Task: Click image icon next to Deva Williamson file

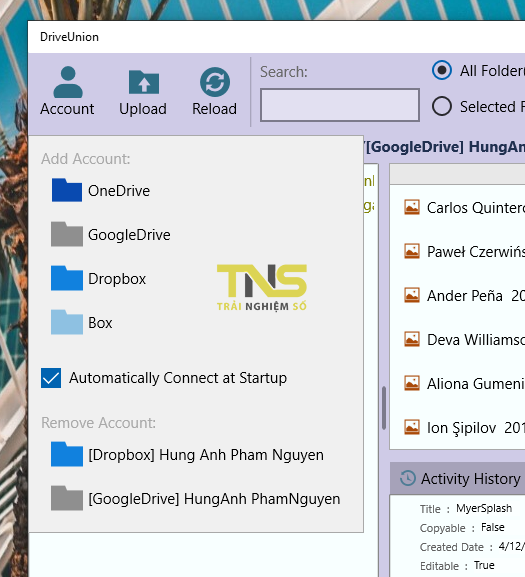Action: click(412, 339)
